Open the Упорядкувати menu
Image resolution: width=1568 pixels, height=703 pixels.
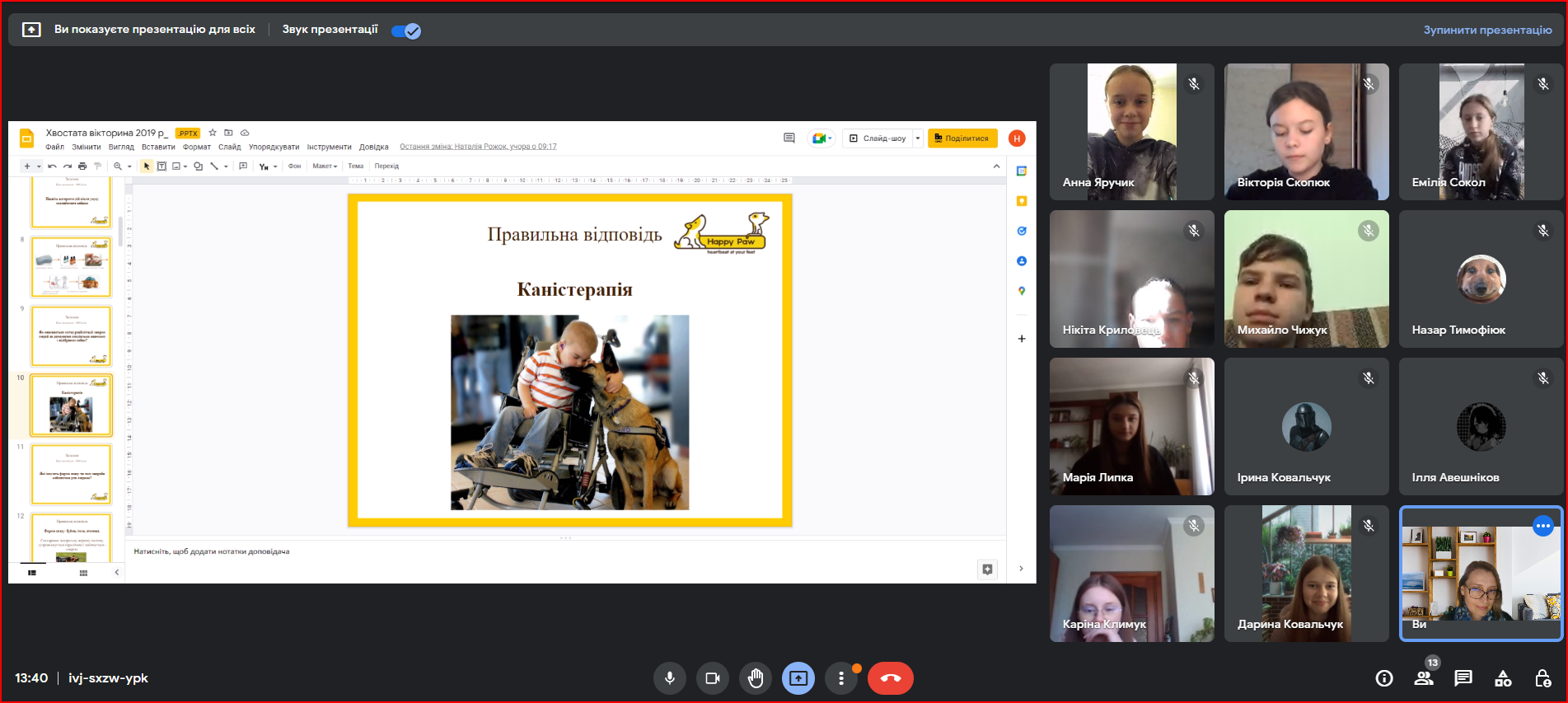pyautogui.click(x=274, y=148)
